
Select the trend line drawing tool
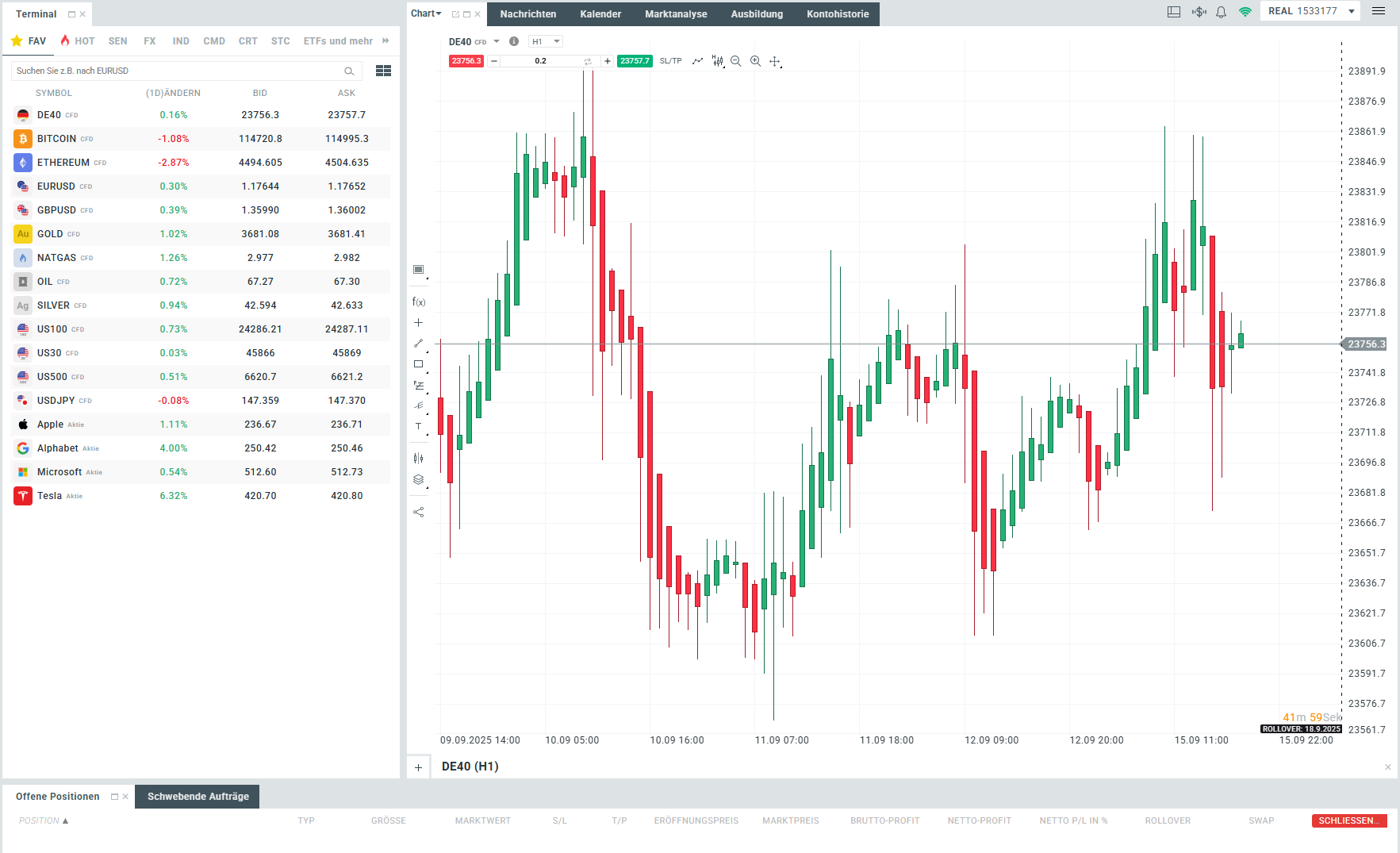(x=419, y=344)
